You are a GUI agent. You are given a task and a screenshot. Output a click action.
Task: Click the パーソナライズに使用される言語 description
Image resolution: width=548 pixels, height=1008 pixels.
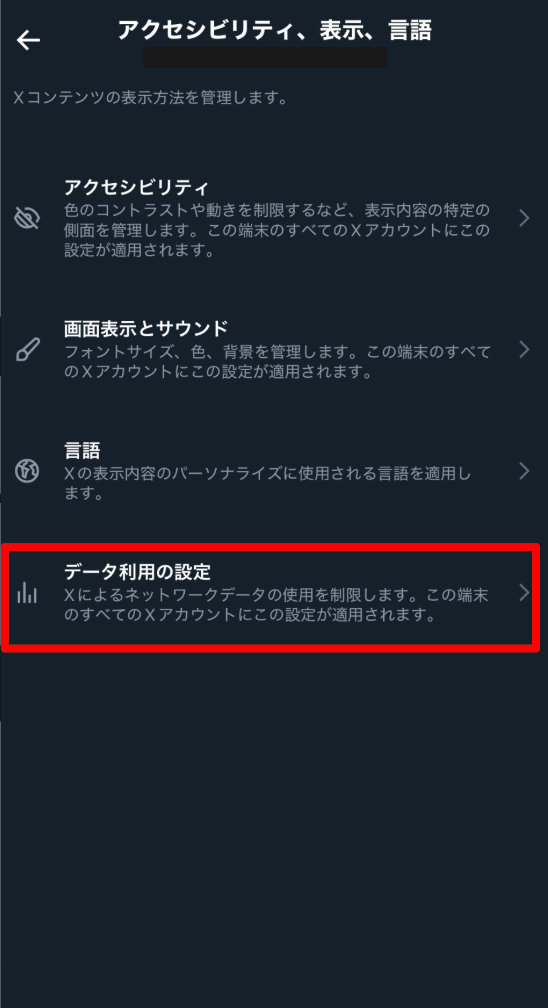[x=268, y=483]
